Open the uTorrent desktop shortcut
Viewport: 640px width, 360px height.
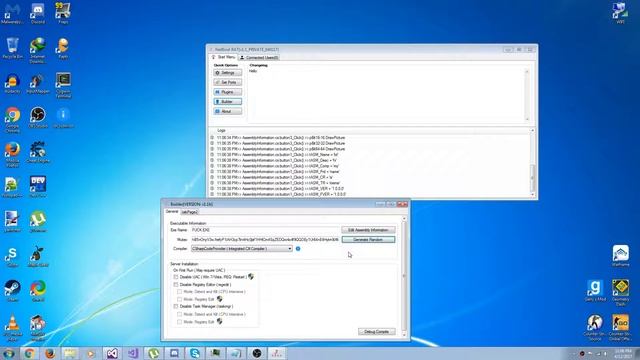click(38, 222)
